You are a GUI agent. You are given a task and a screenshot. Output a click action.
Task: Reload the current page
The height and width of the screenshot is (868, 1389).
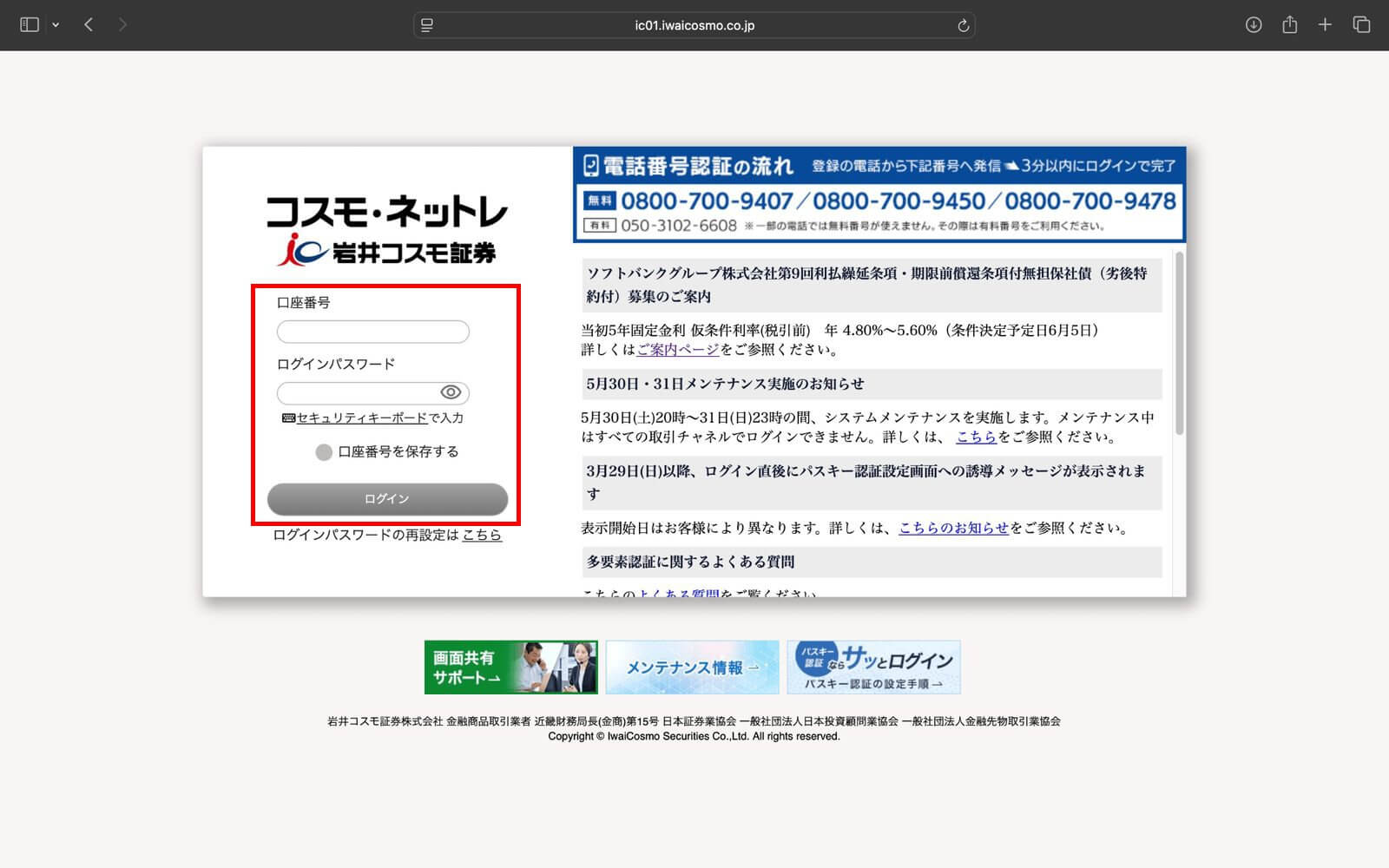point(963,25)
